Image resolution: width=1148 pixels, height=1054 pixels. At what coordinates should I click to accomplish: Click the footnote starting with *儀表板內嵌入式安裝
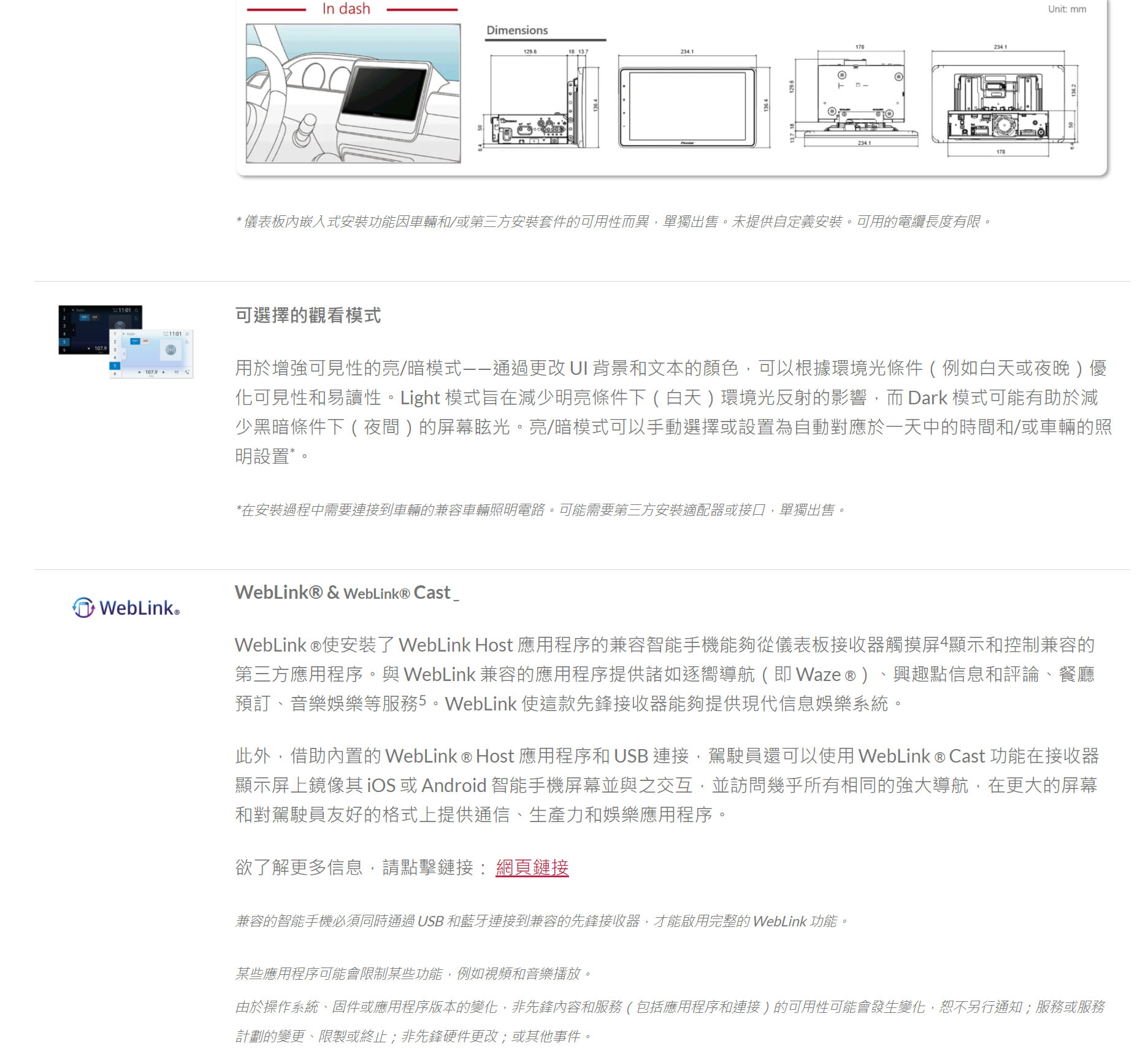pyautogui.click(x=613, y=221)
